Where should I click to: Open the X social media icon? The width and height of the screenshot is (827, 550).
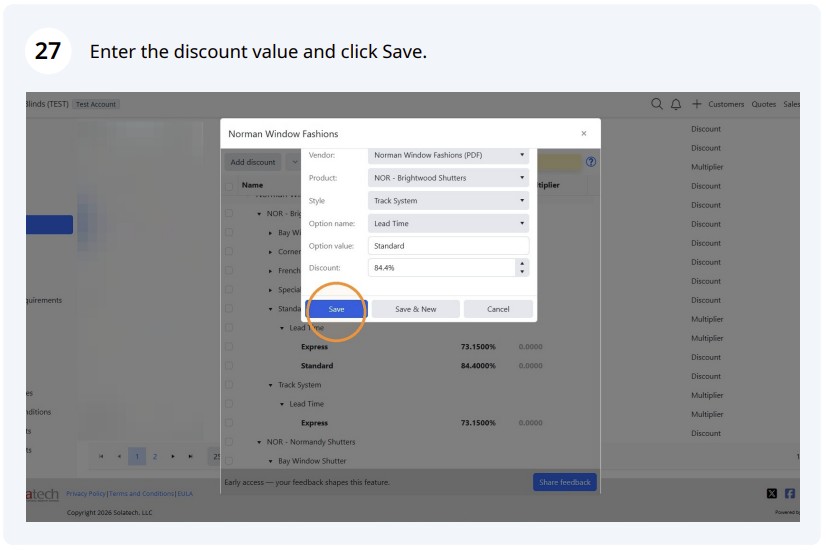pyautogui.click(x=772, y=493)
